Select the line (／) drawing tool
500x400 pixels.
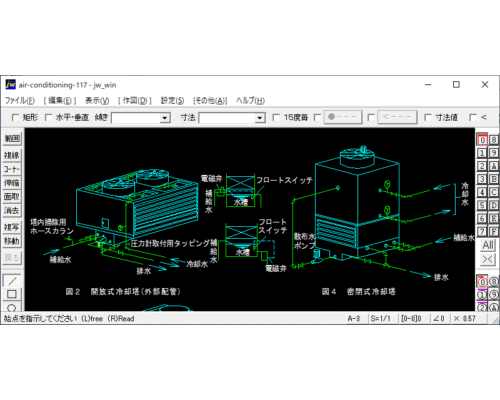pyautogui.click(x=12, y=281)
